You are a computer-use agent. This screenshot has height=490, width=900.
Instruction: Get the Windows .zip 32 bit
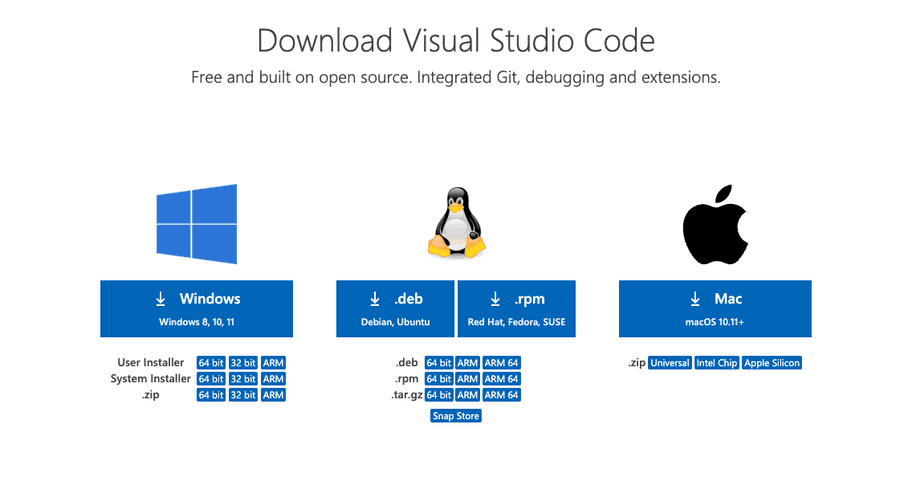pos(243,395)
